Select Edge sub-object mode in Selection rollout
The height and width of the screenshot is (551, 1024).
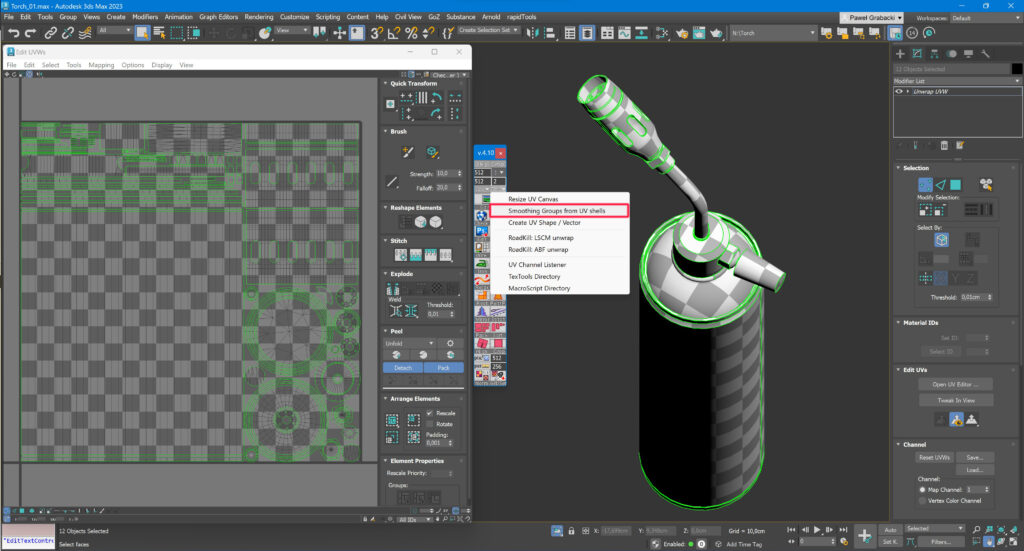(940, 185)
